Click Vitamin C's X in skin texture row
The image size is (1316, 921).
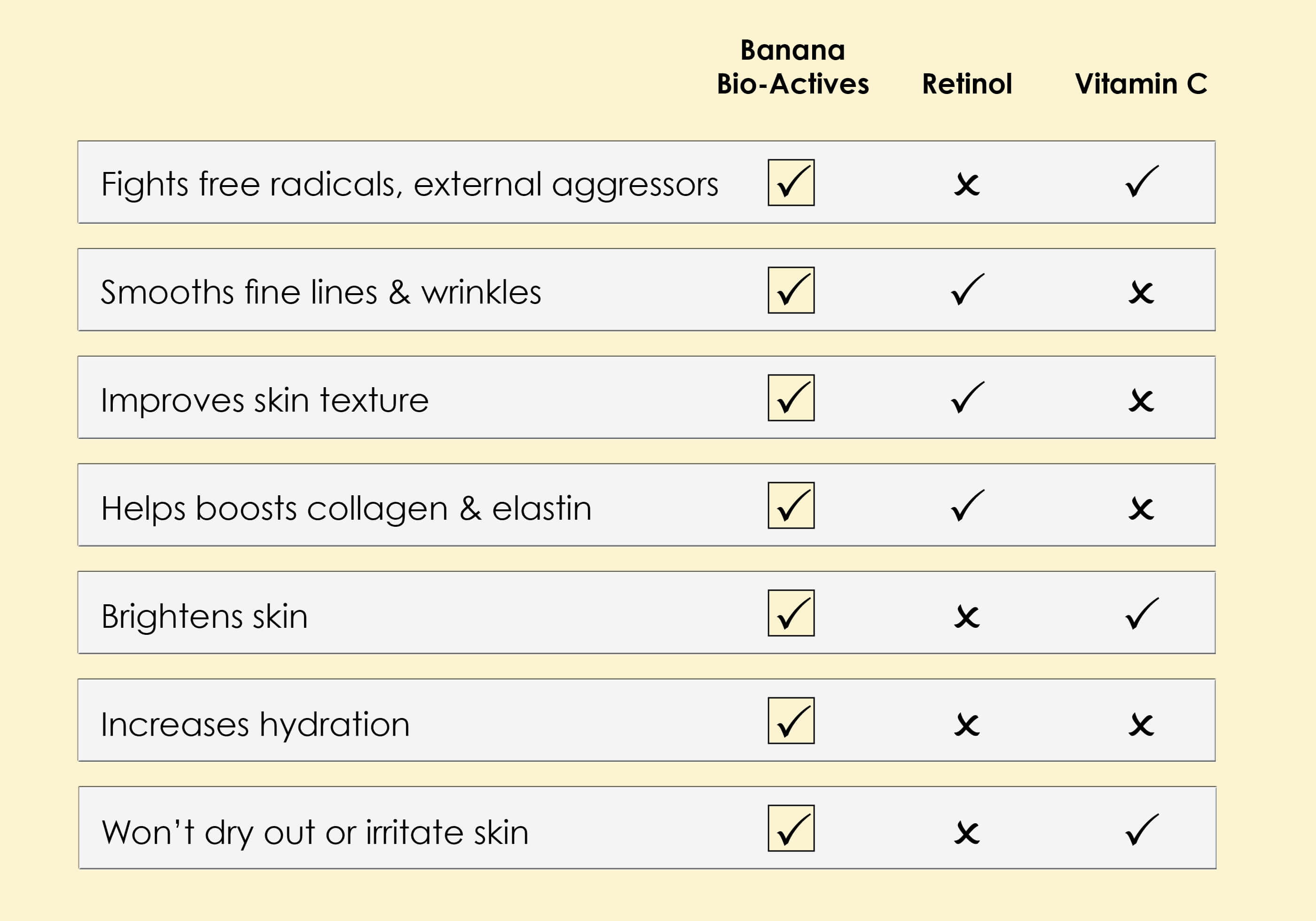[1141, 401]
